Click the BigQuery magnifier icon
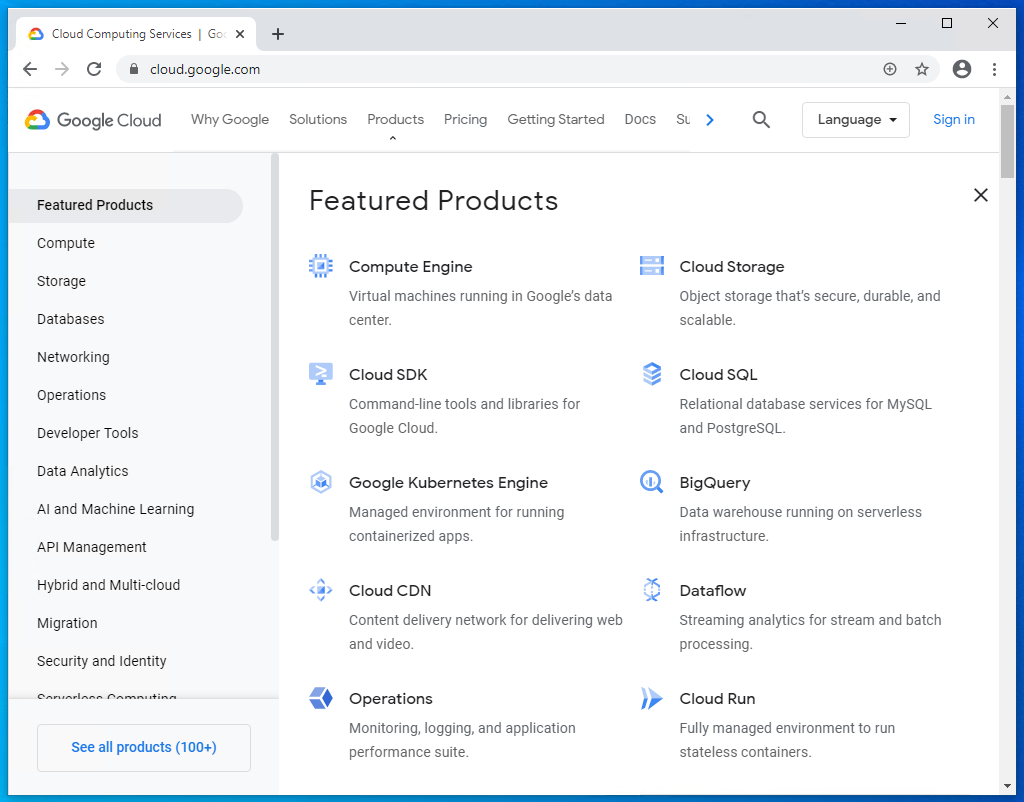The image size is (1024, 802). click(x=652, y=482)
